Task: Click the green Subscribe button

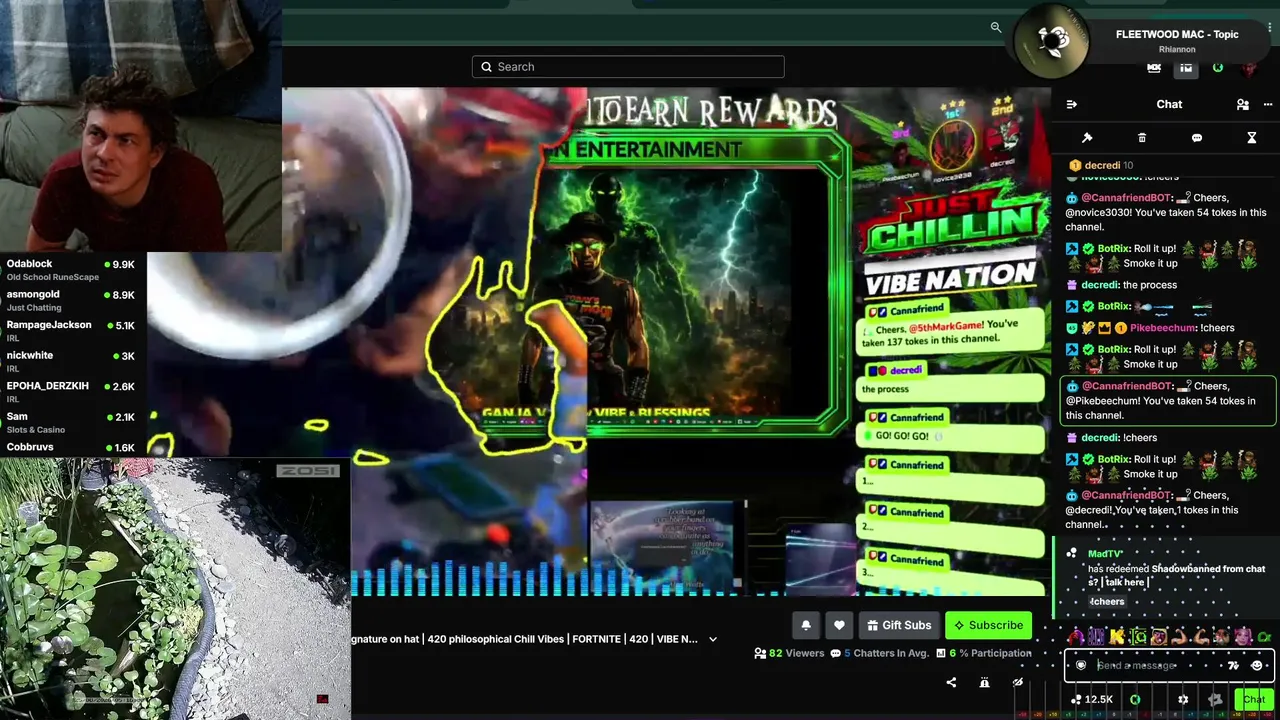Action: (x=988, y=625)
